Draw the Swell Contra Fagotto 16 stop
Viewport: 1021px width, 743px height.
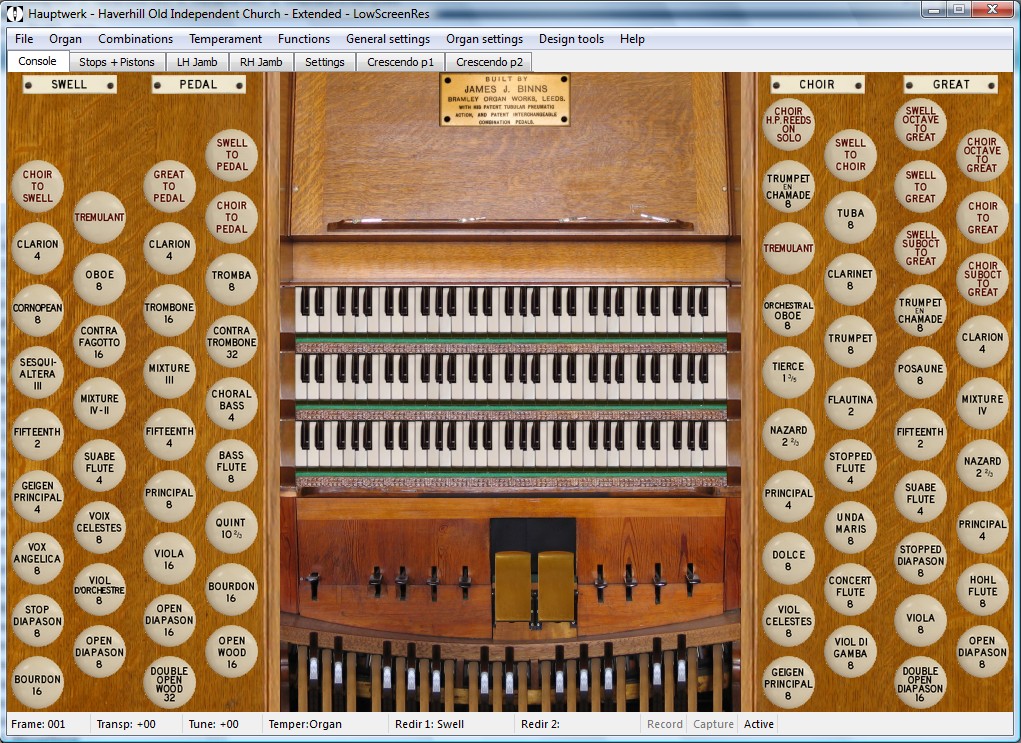[x=99, y=342]
